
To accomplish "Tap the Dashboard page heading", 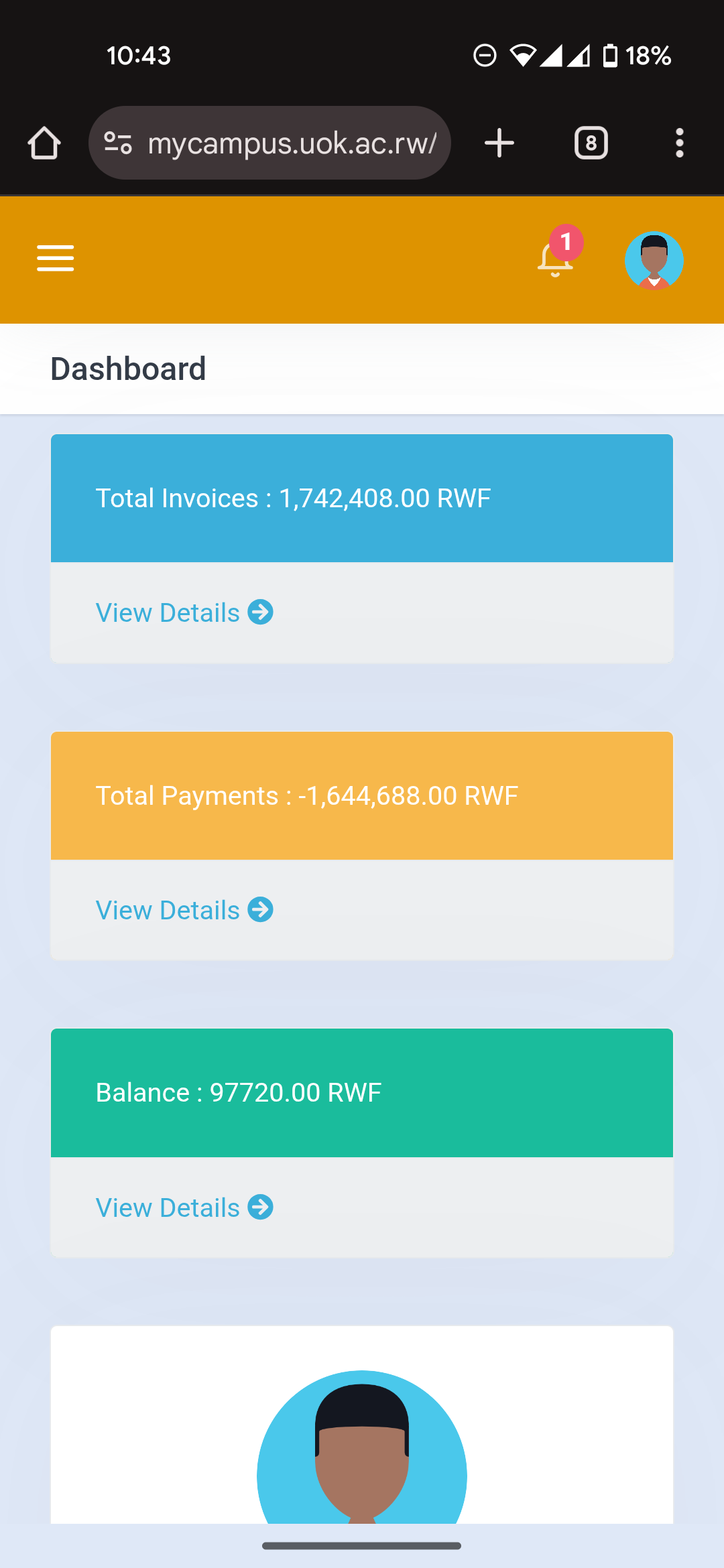I will click(x=128, y=369).
